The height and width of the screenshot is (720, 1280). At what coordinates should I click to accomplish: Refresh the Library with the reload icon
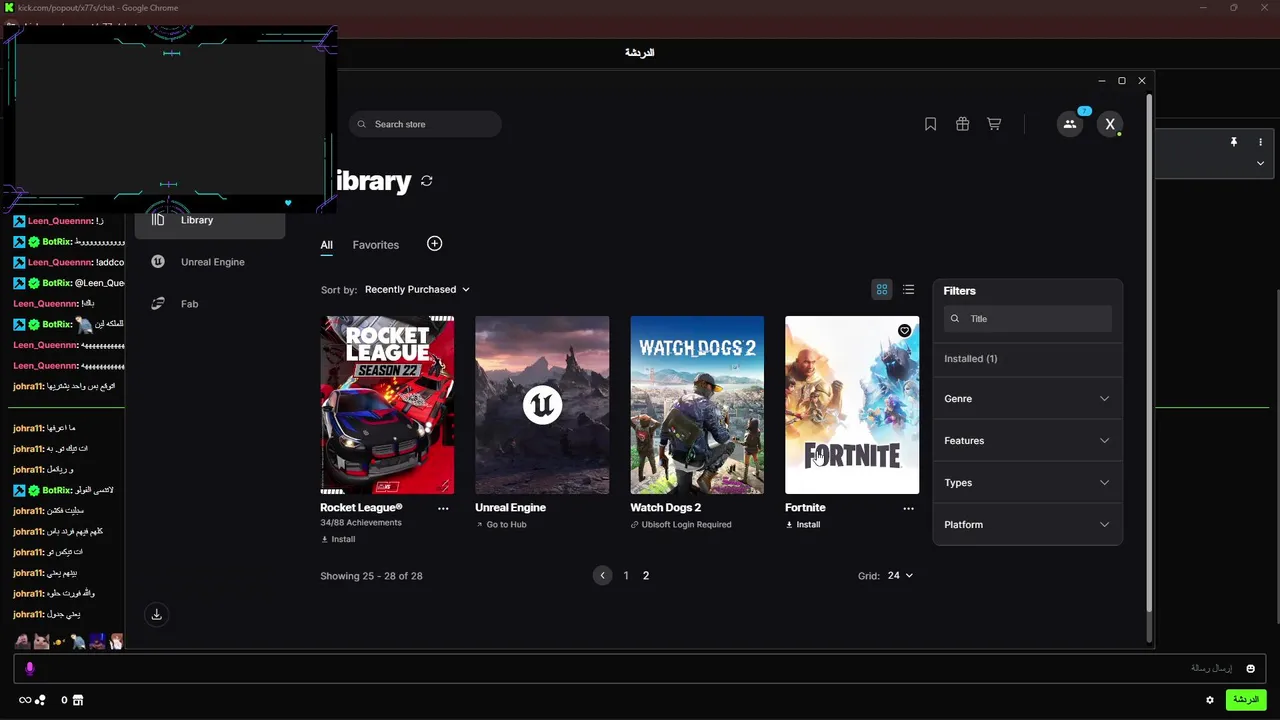pyautogui.click(x=427, y=181)
